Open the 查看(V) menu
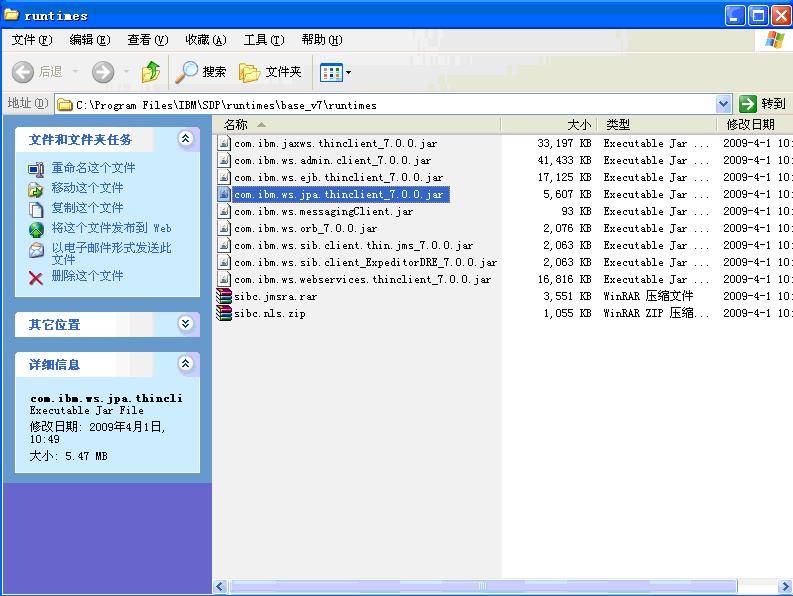 pyautogui.click(x=148, y=39)
